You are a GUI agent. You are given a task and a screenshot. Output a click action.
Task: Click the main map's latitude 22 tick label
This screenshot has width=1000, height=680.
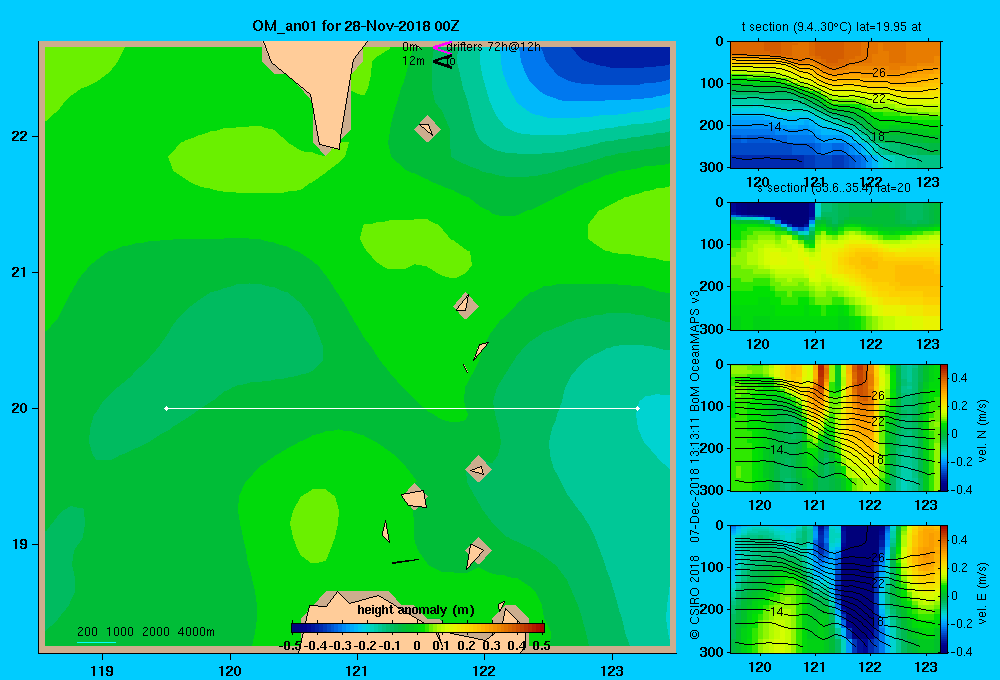pyautogui.click(x=20, y=136)
